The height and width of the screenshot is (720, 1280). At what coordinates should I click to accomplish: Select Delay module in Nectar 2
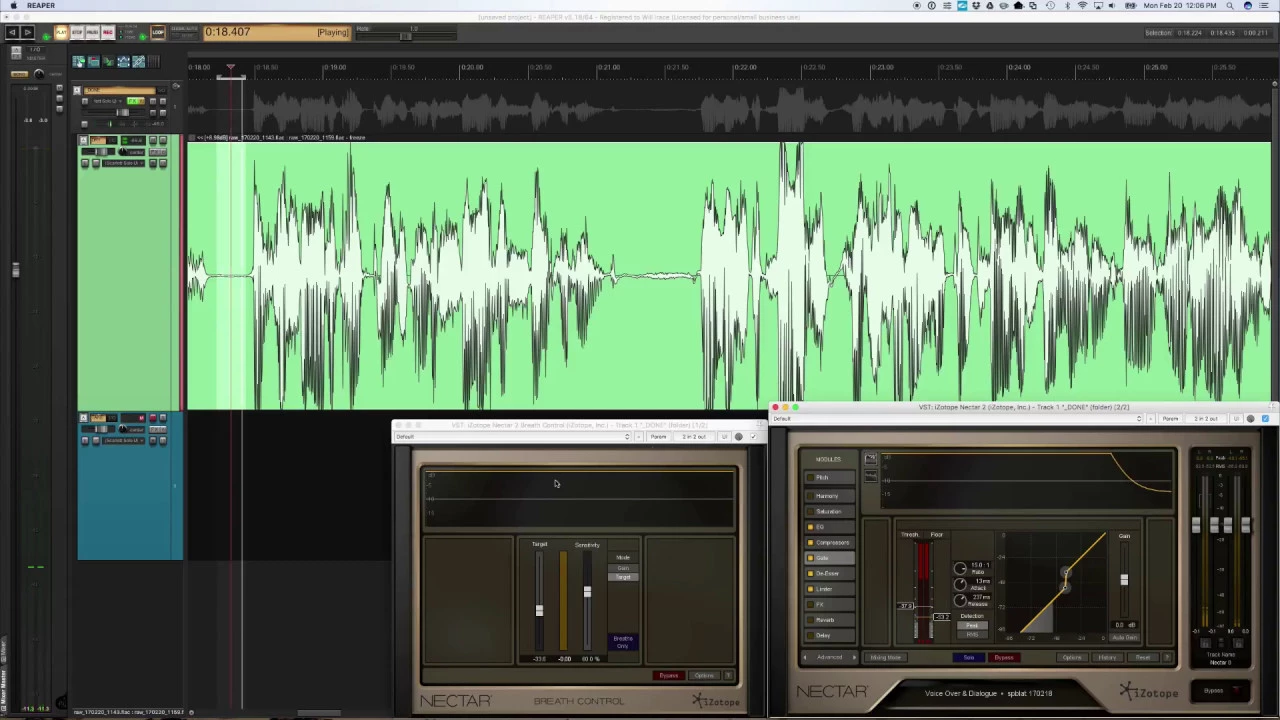pyautogui.click(x=829, y=635)
